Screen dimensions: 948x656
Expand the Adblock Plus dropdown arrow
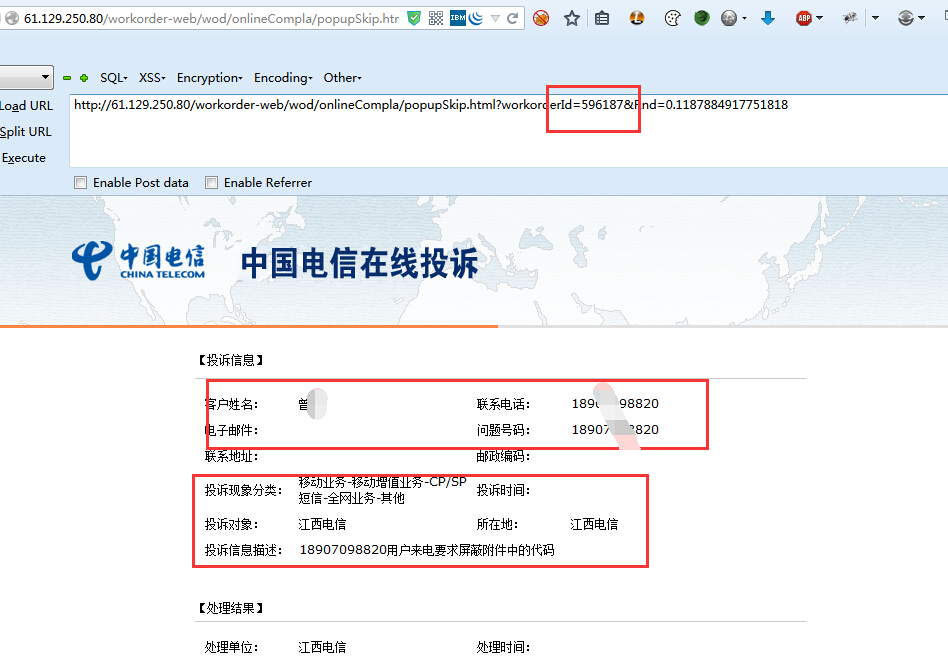pos(819,18)
